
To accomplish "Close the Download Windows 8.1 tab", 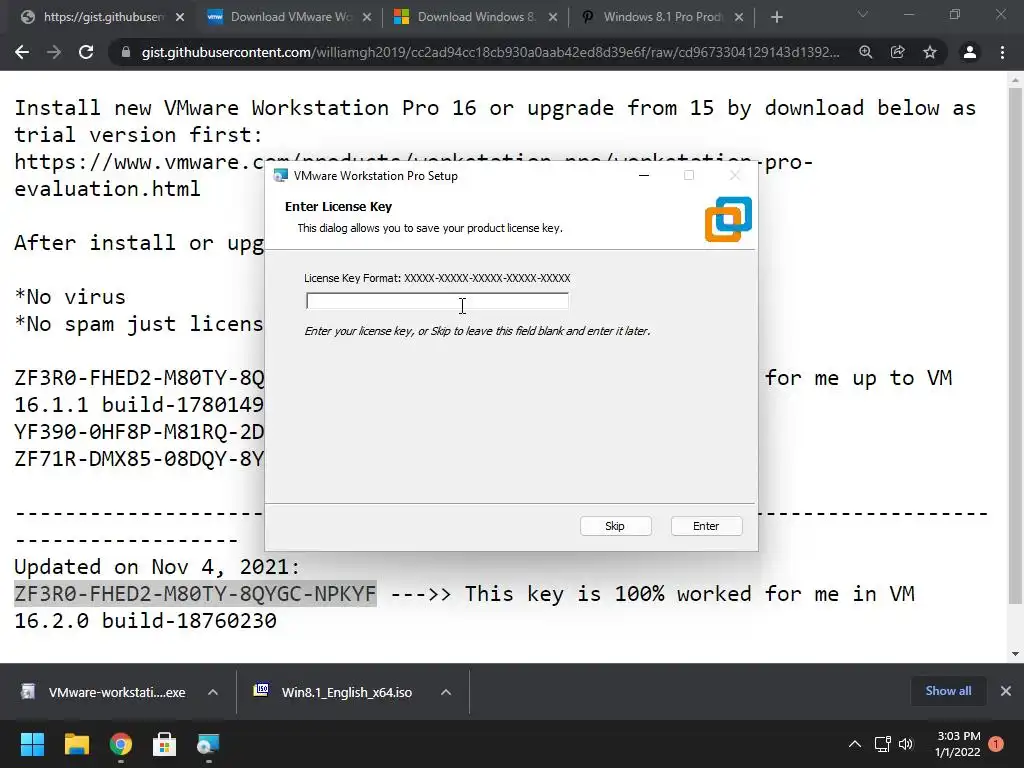I will pos(552,17).
